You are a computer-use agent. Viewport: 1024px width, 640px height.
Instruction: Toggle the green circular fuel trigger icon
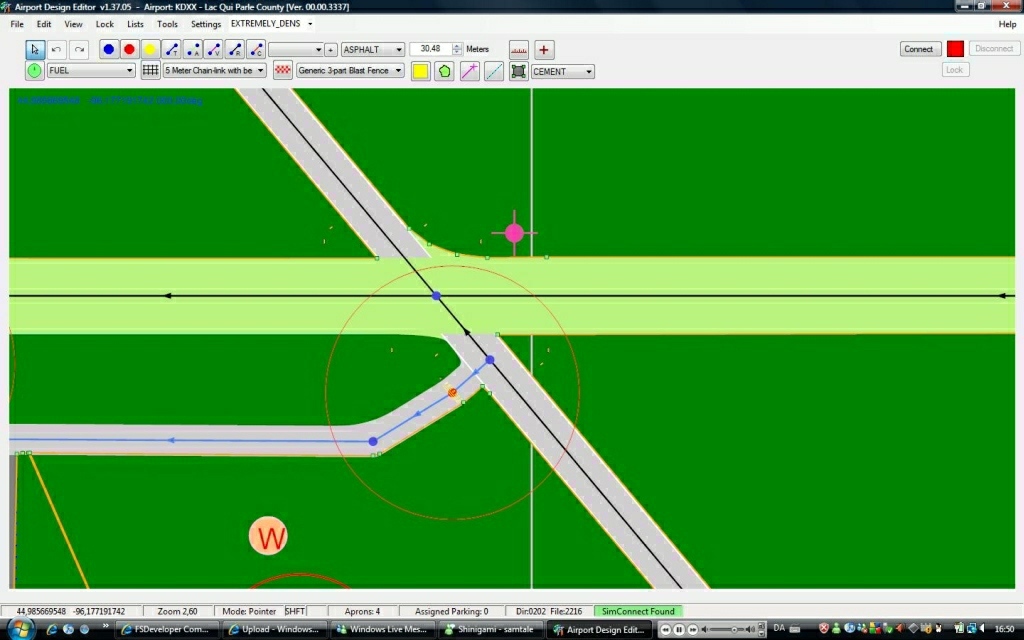(35, 71)
